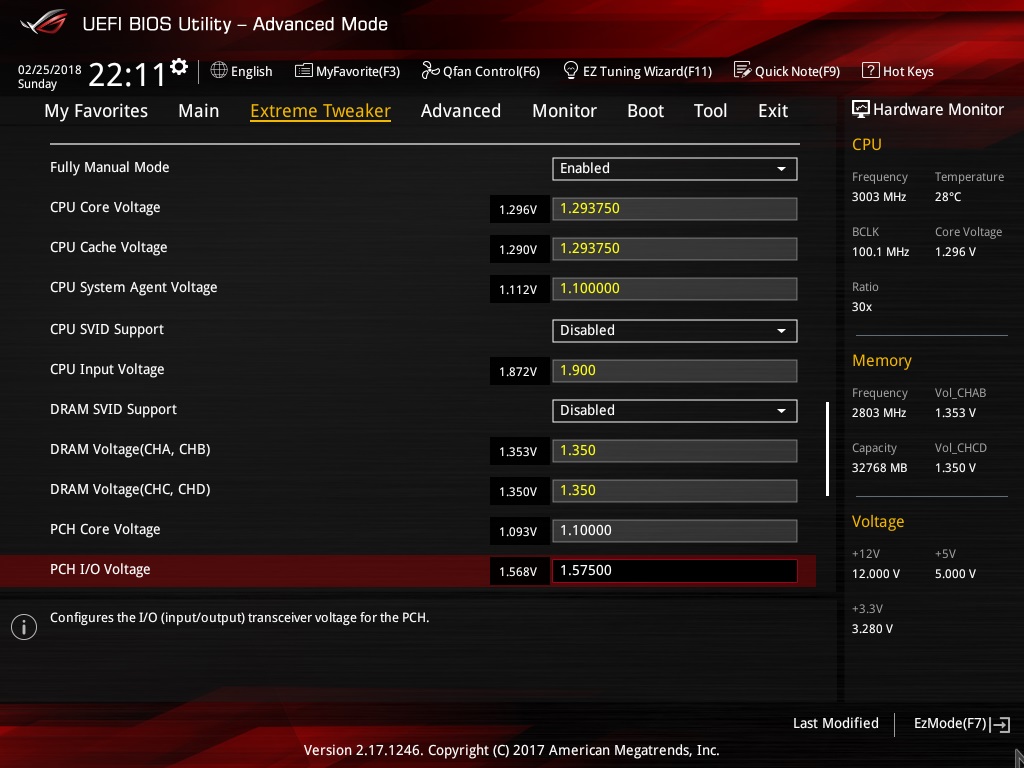Select the Extreme Tweaker tab

pyautogui.click(x=321, y=111)
